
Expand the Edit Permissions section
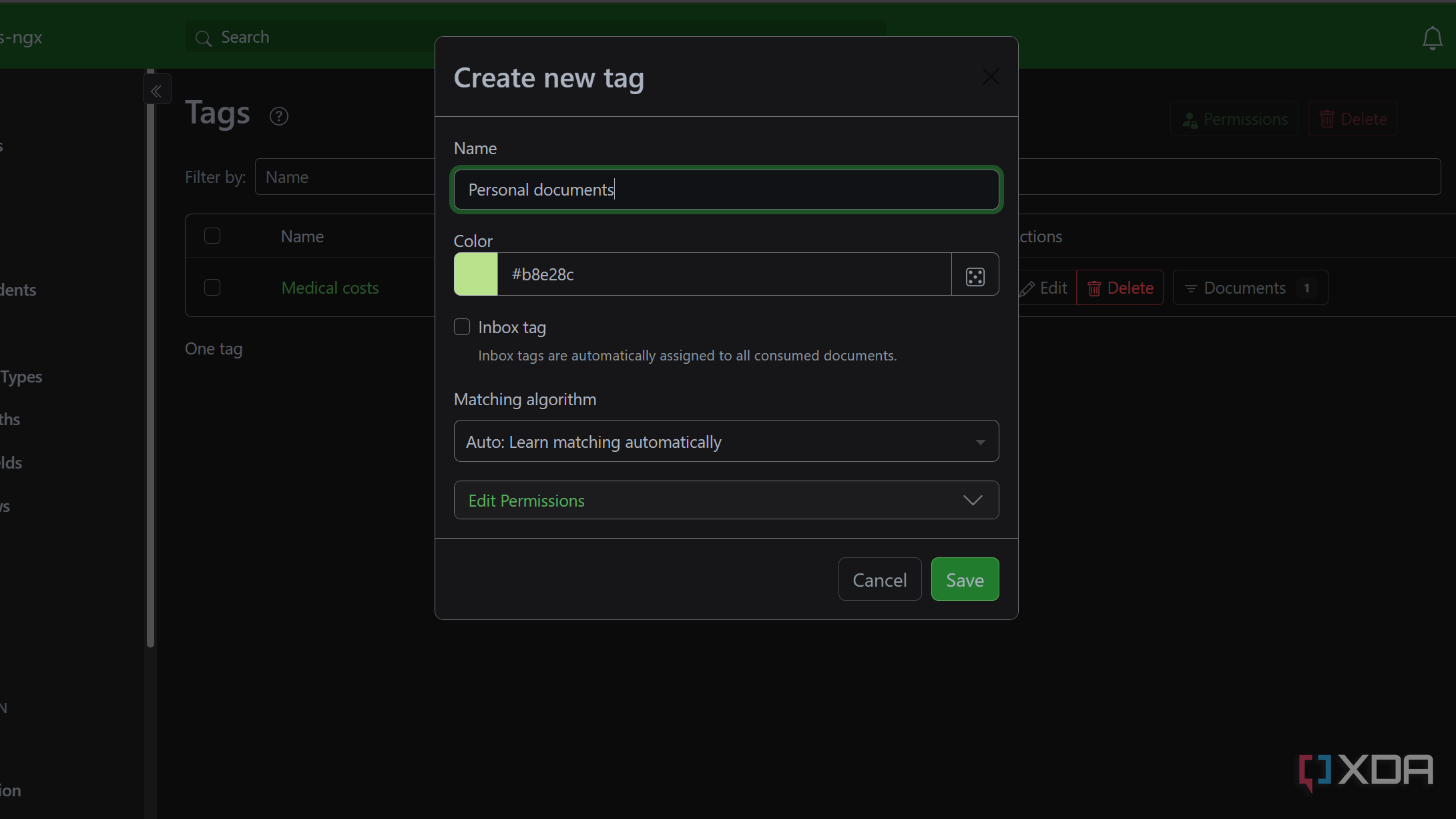tap(726, 501)
